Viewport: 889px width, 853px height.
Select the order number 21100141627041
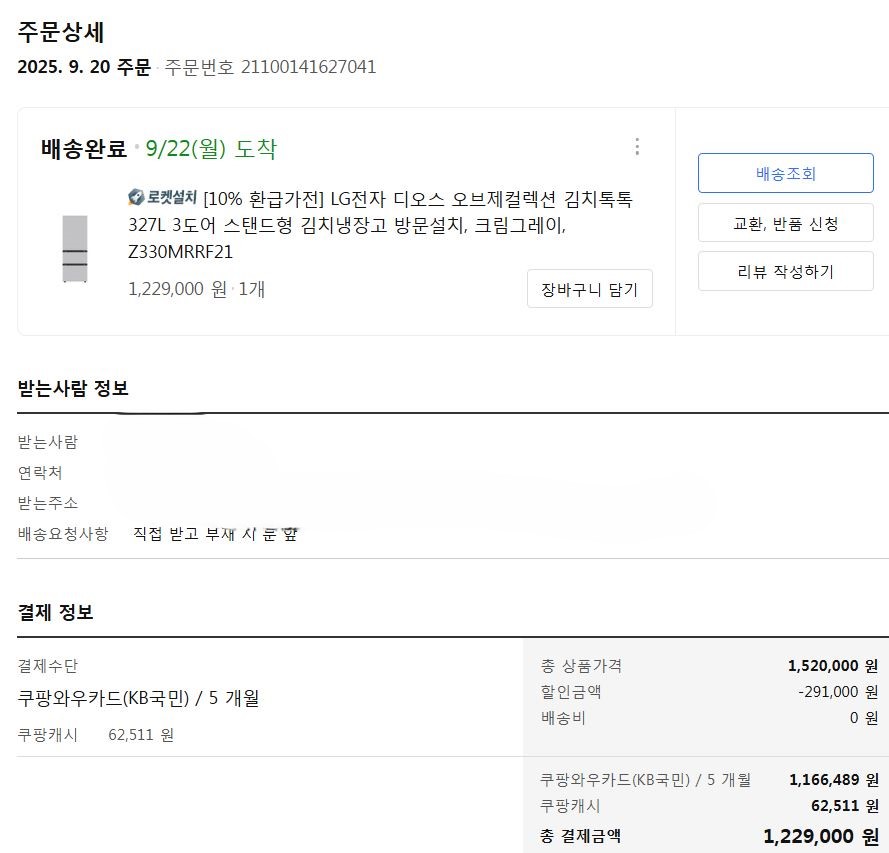click(308, 67)
